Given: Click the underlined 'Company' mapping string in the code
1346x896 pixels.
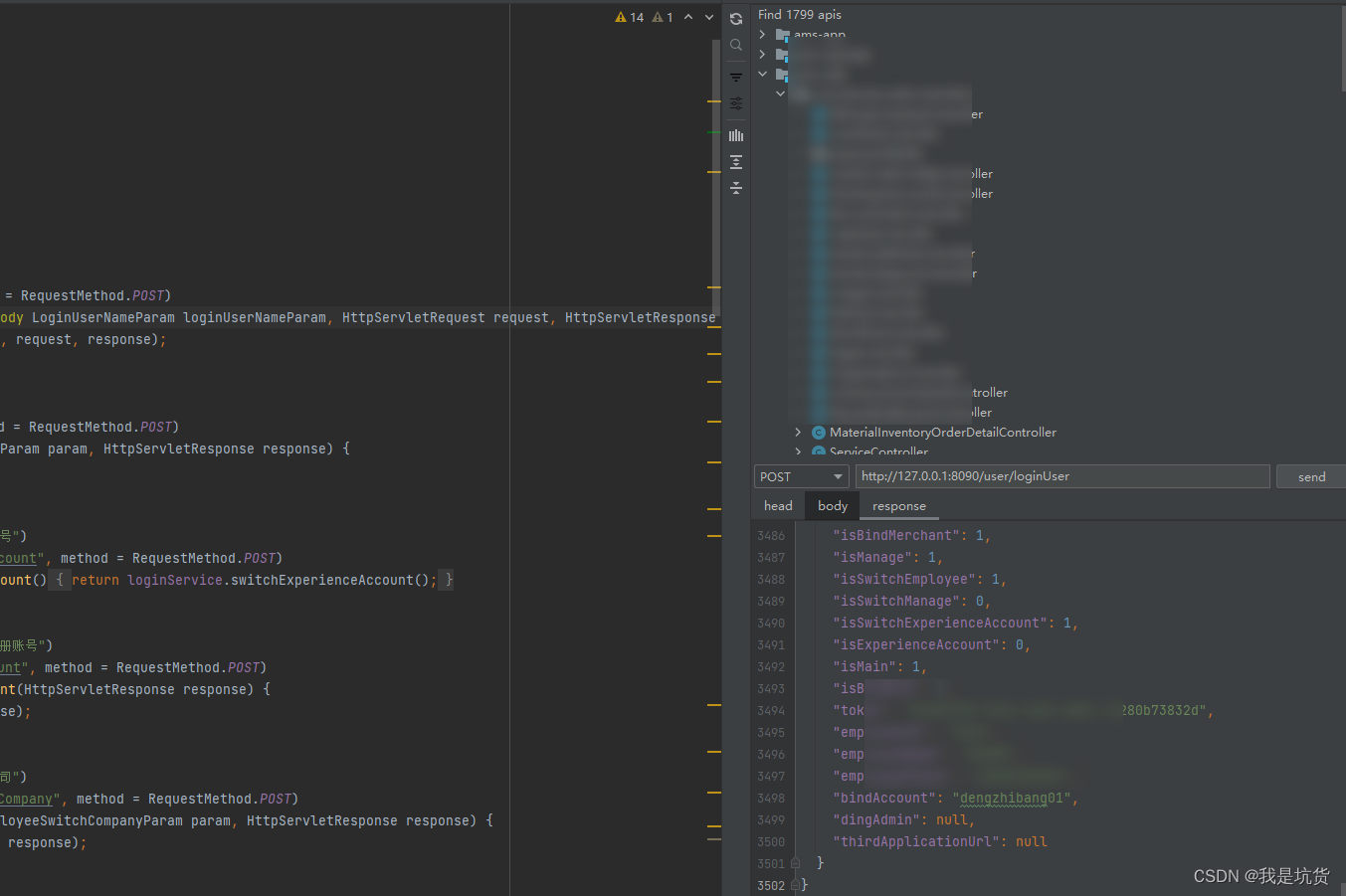Looking at the screenshot, I should click(26, 800).
